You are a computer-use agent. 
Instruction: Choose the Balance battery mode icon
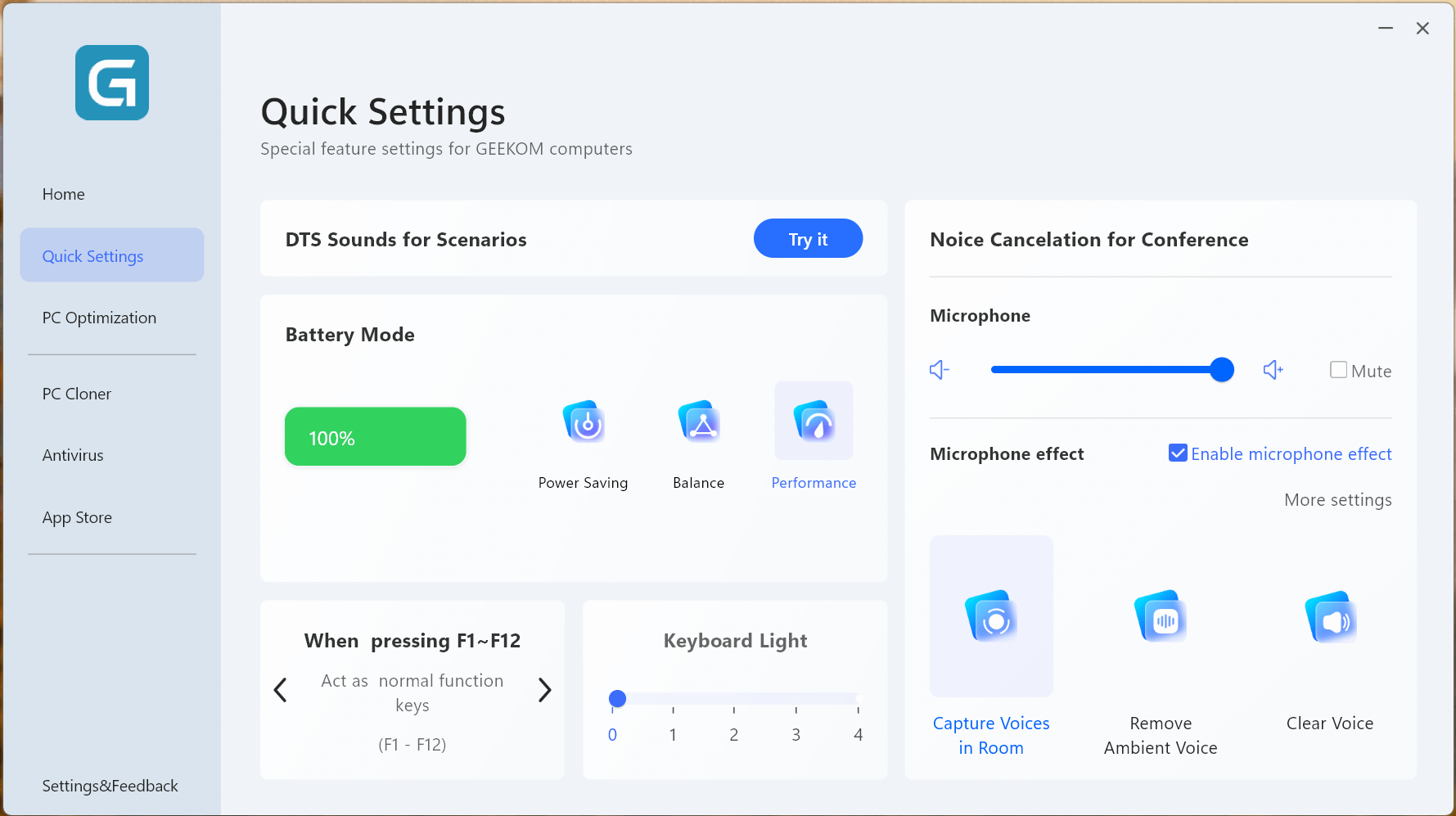699,422
